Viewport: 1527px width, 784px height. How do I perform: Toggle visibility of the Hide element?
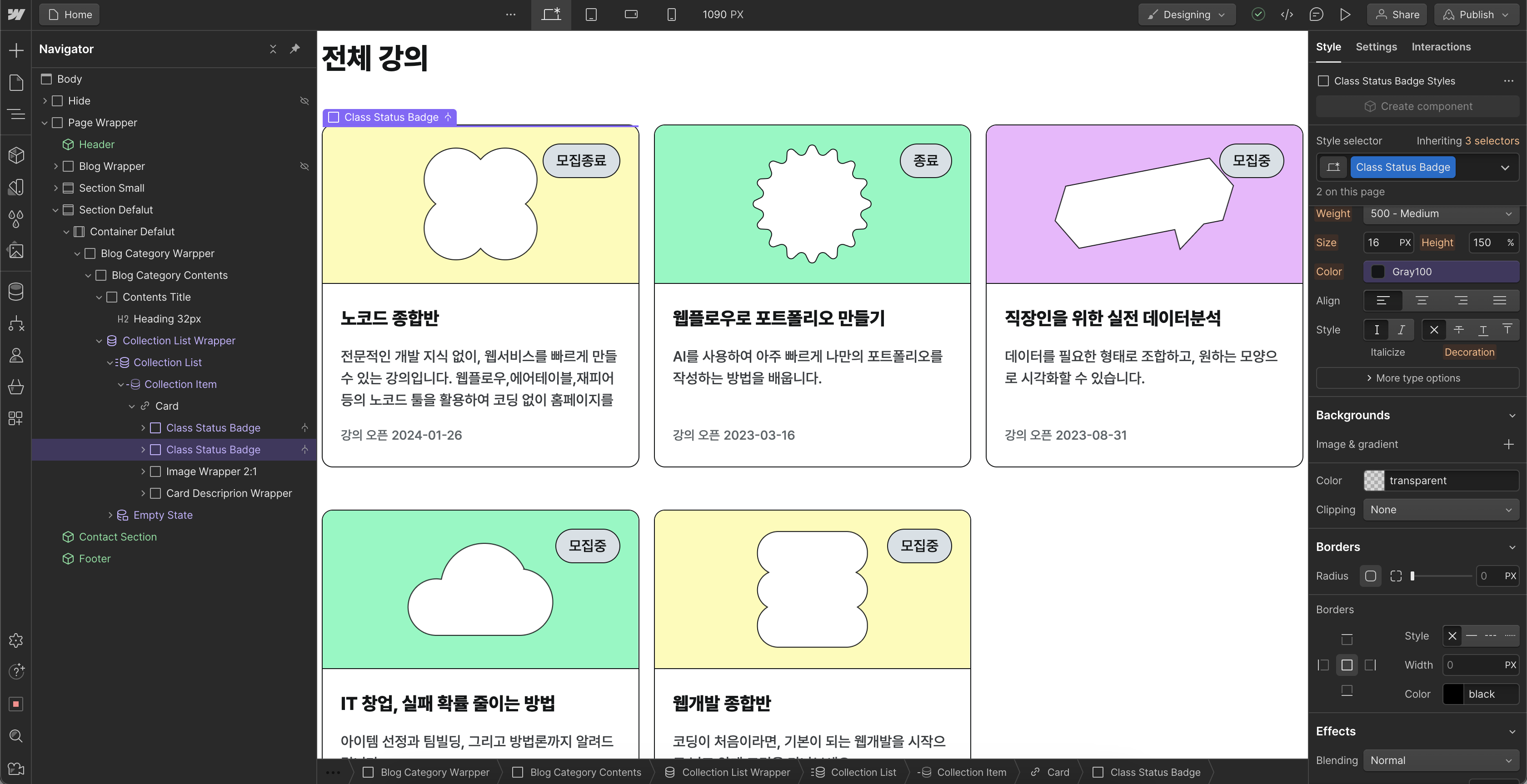(x=304, y=101)
